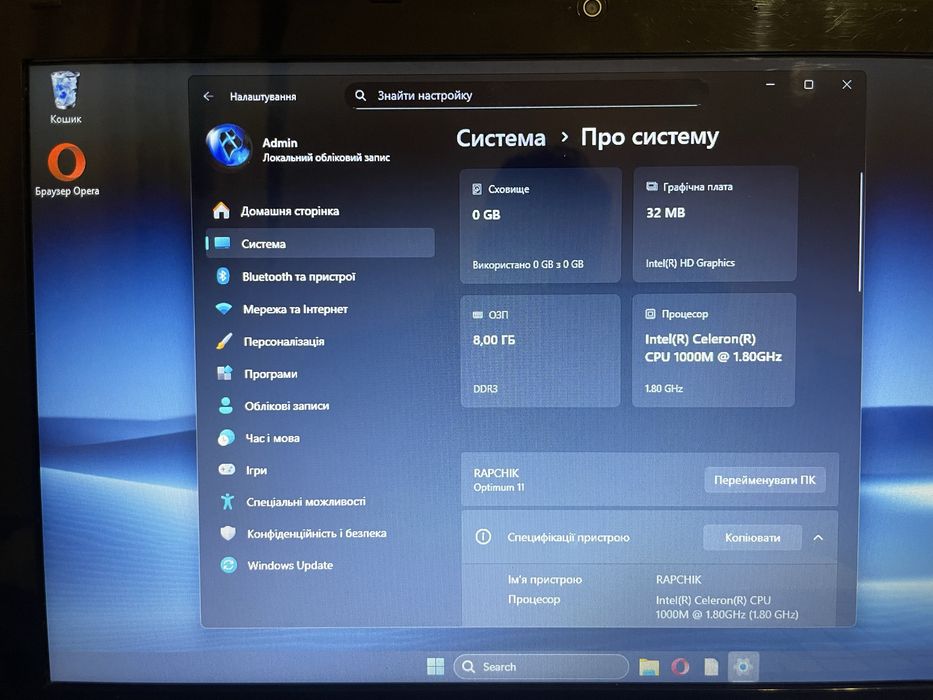This screenshot has height=700, width=933.
Task: Click the settings window vertical scrollbar
Action: [859, 232]
